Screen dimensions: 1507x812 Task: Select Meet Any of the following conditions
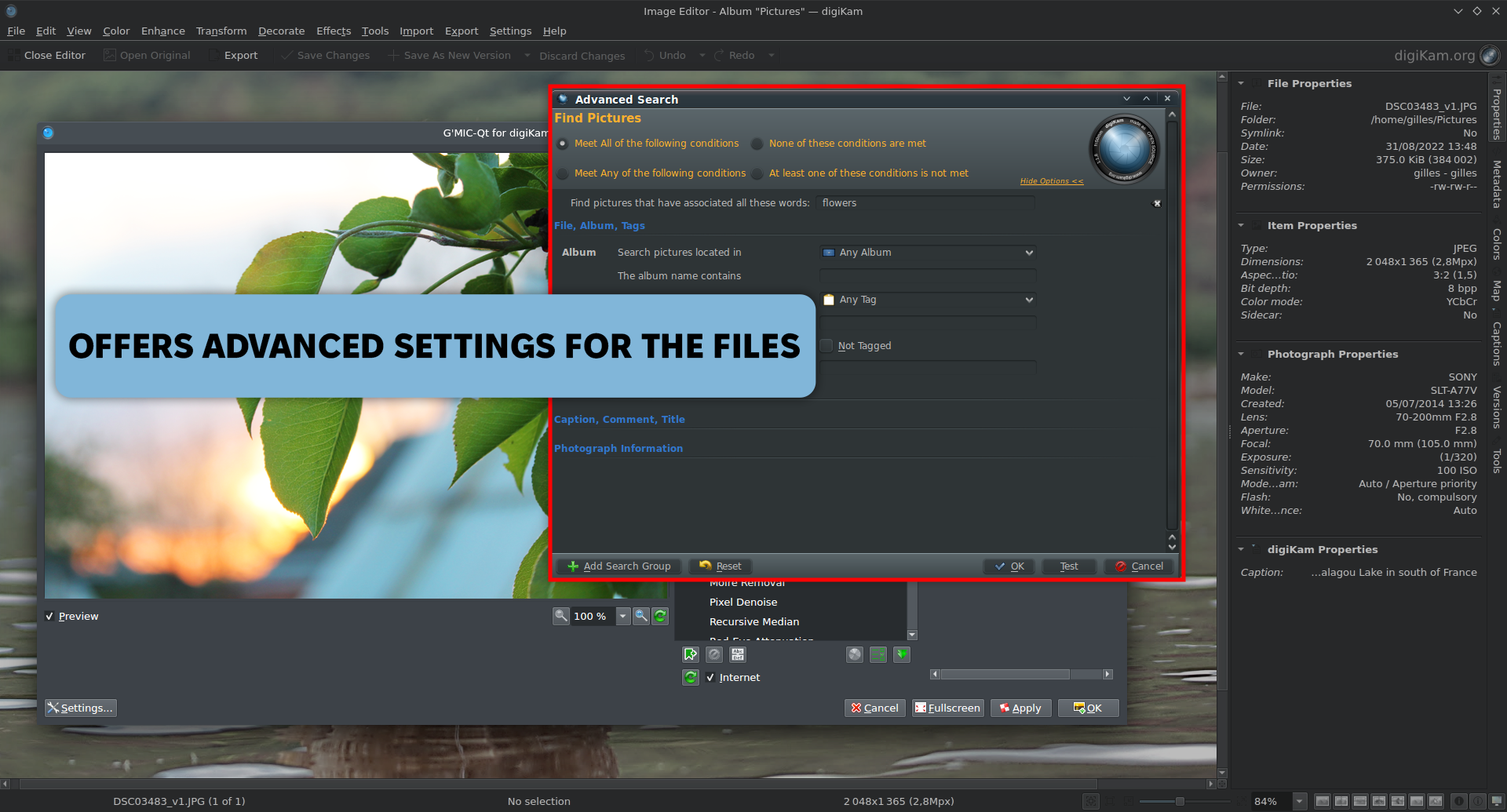point(563,173)
